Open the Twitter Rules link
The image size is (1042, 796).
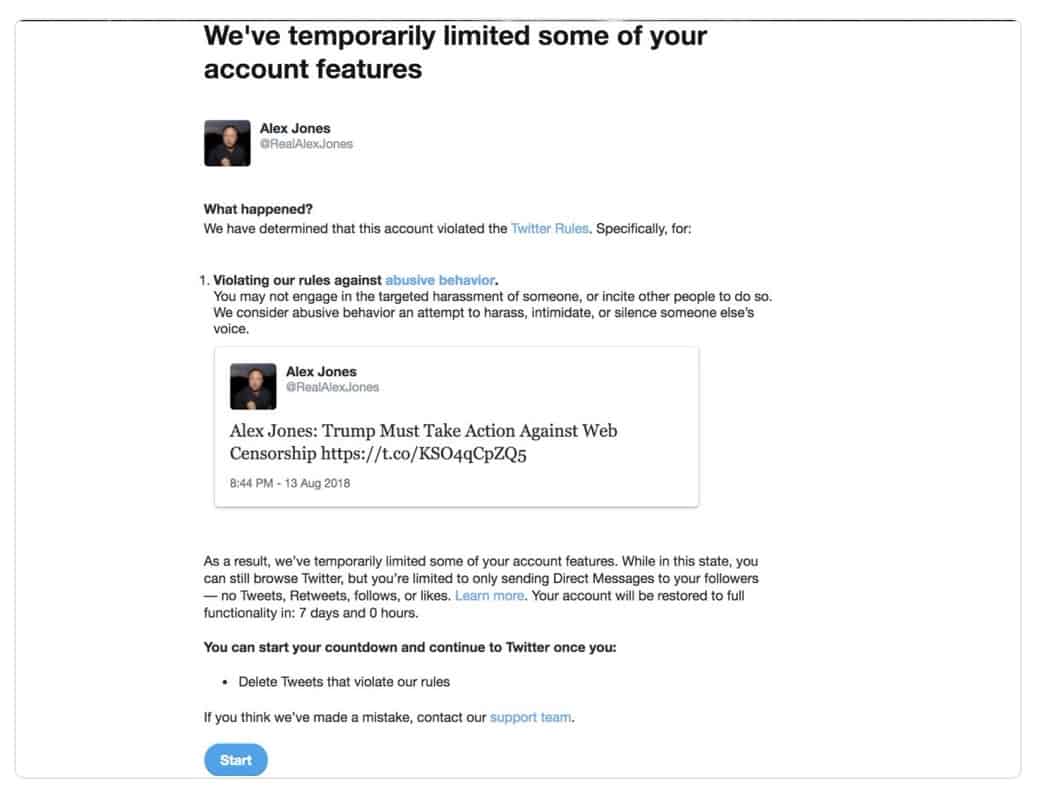550,229
